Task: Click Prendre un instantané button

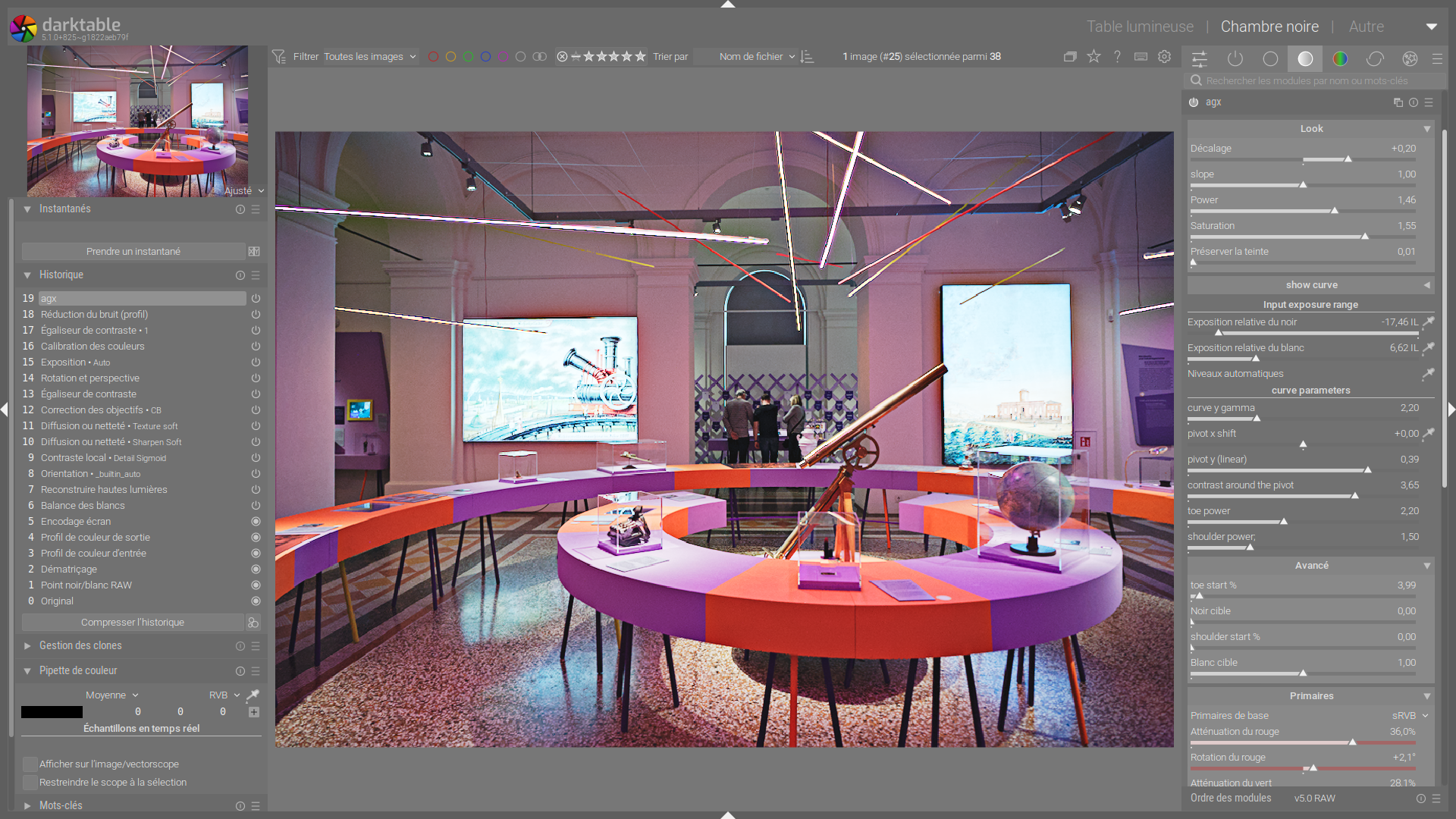Action: coord(133,252)
